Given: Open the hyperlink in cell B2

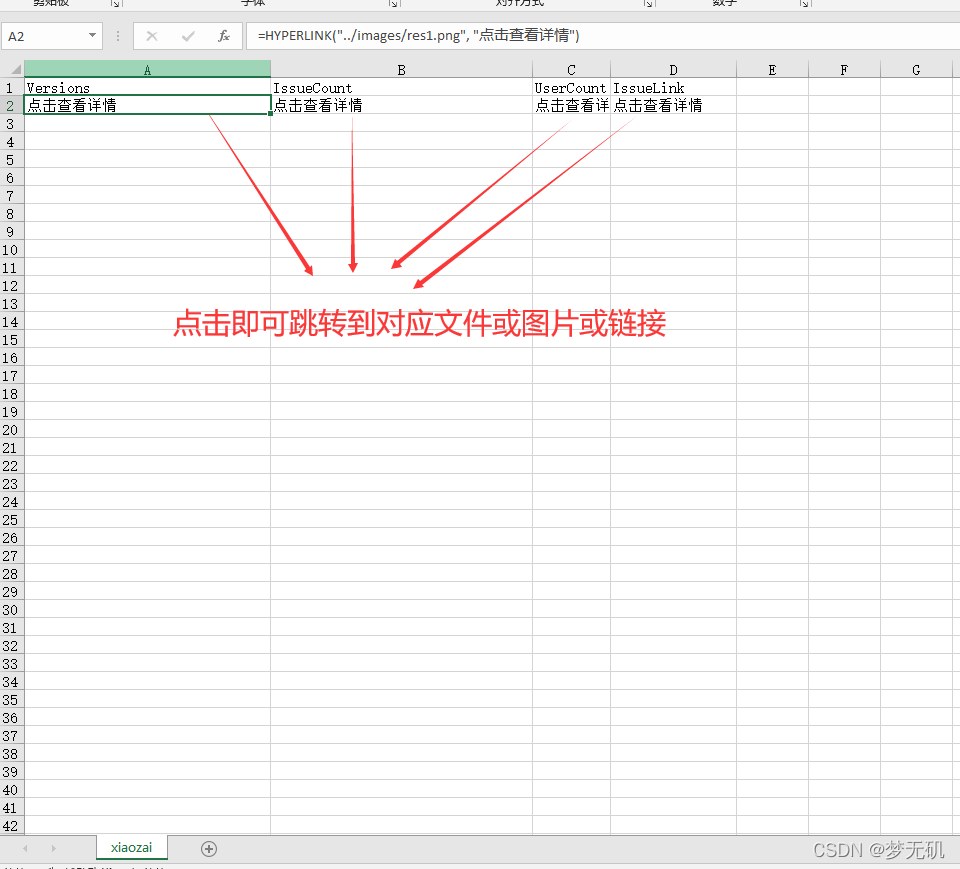Looking at the screenshot, I should [318, 105].
